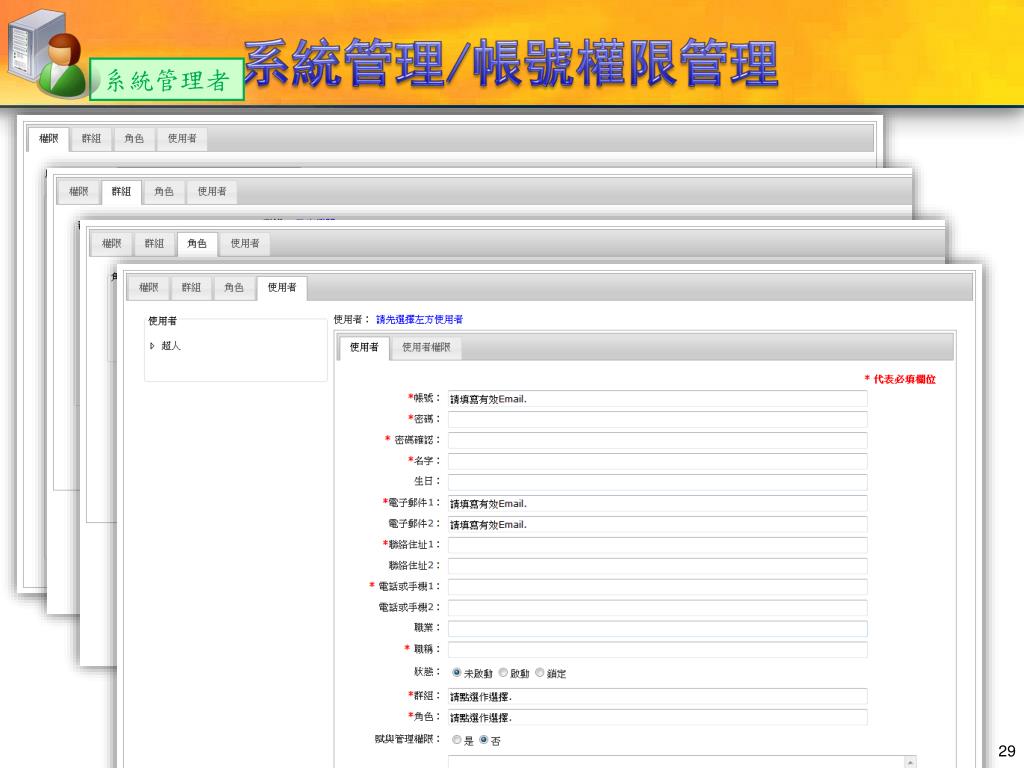Switch to the 使用者 sub-tab in the form

pyautogui.click(x=364, y=347)
